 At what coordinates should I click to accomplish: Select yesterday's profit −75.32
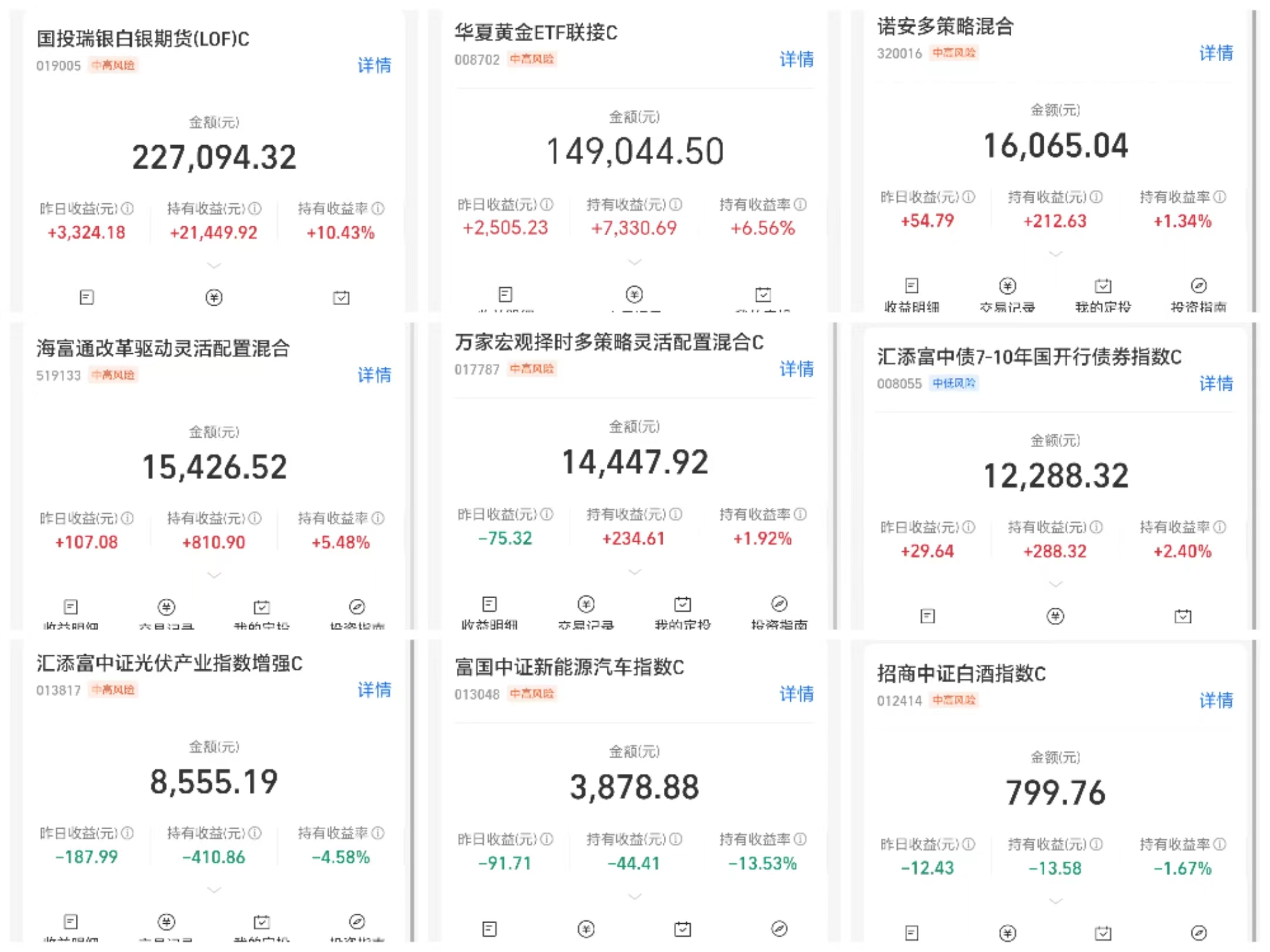(x=505, y=538)
